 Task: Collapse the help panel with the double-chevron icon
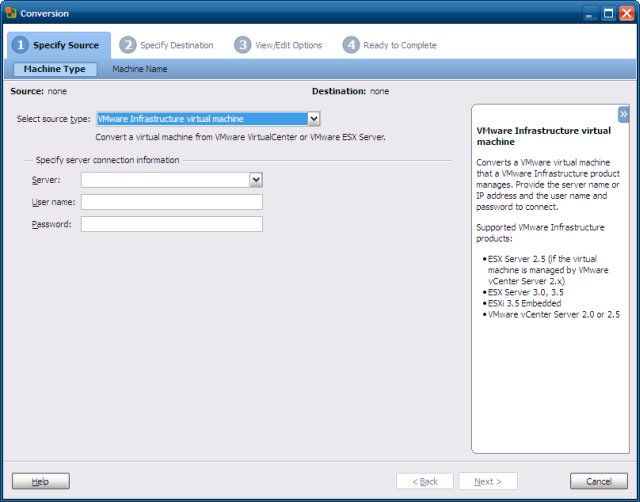click(623, 114)
